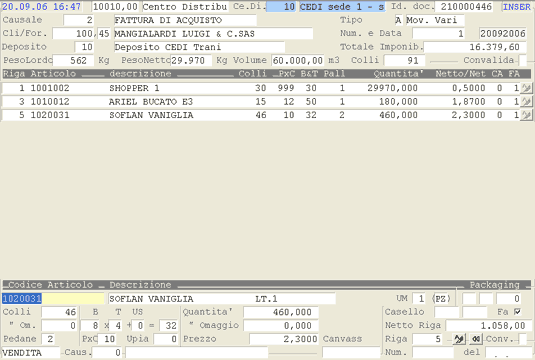Click the Deposito code field

(x=84, y=47)
